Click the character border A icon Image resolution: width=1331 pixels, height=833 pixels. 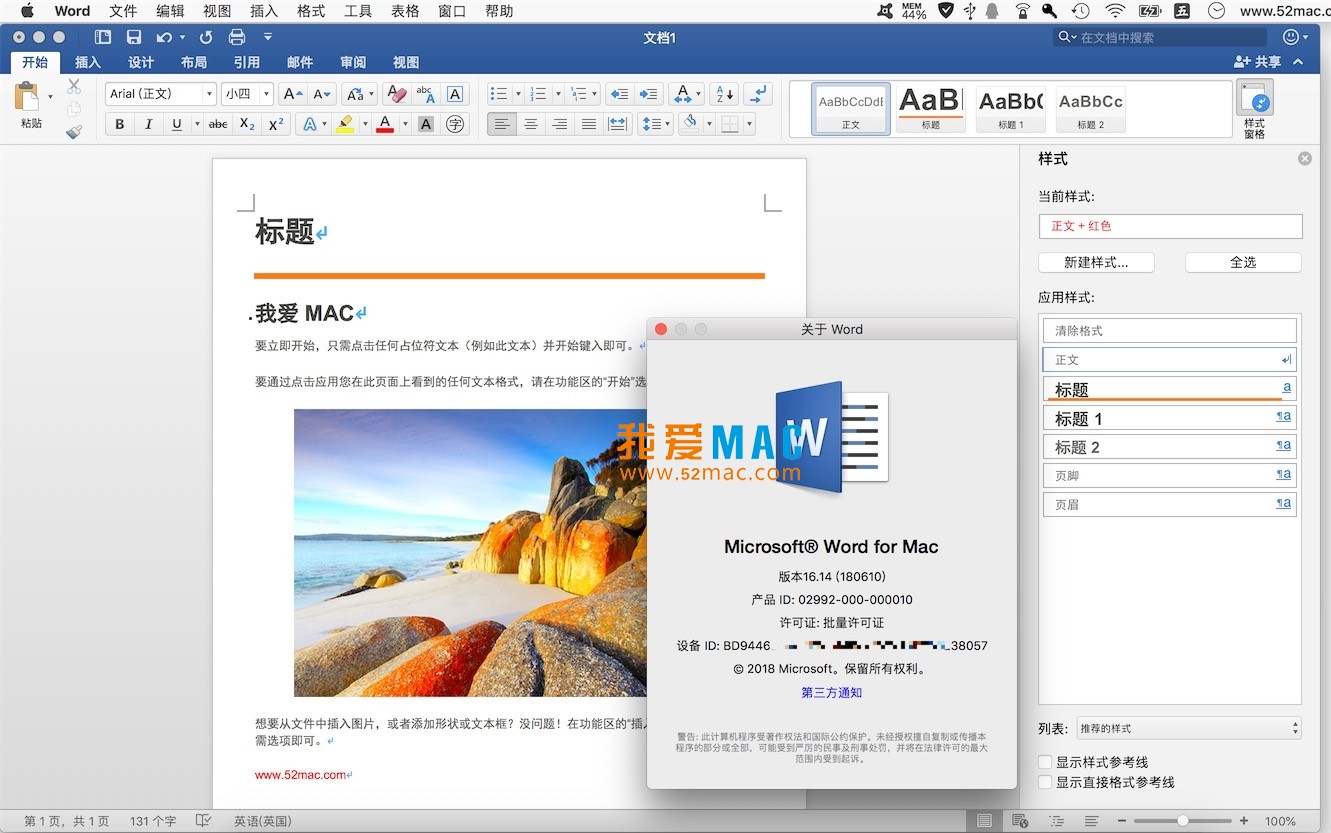pos(455,94)
